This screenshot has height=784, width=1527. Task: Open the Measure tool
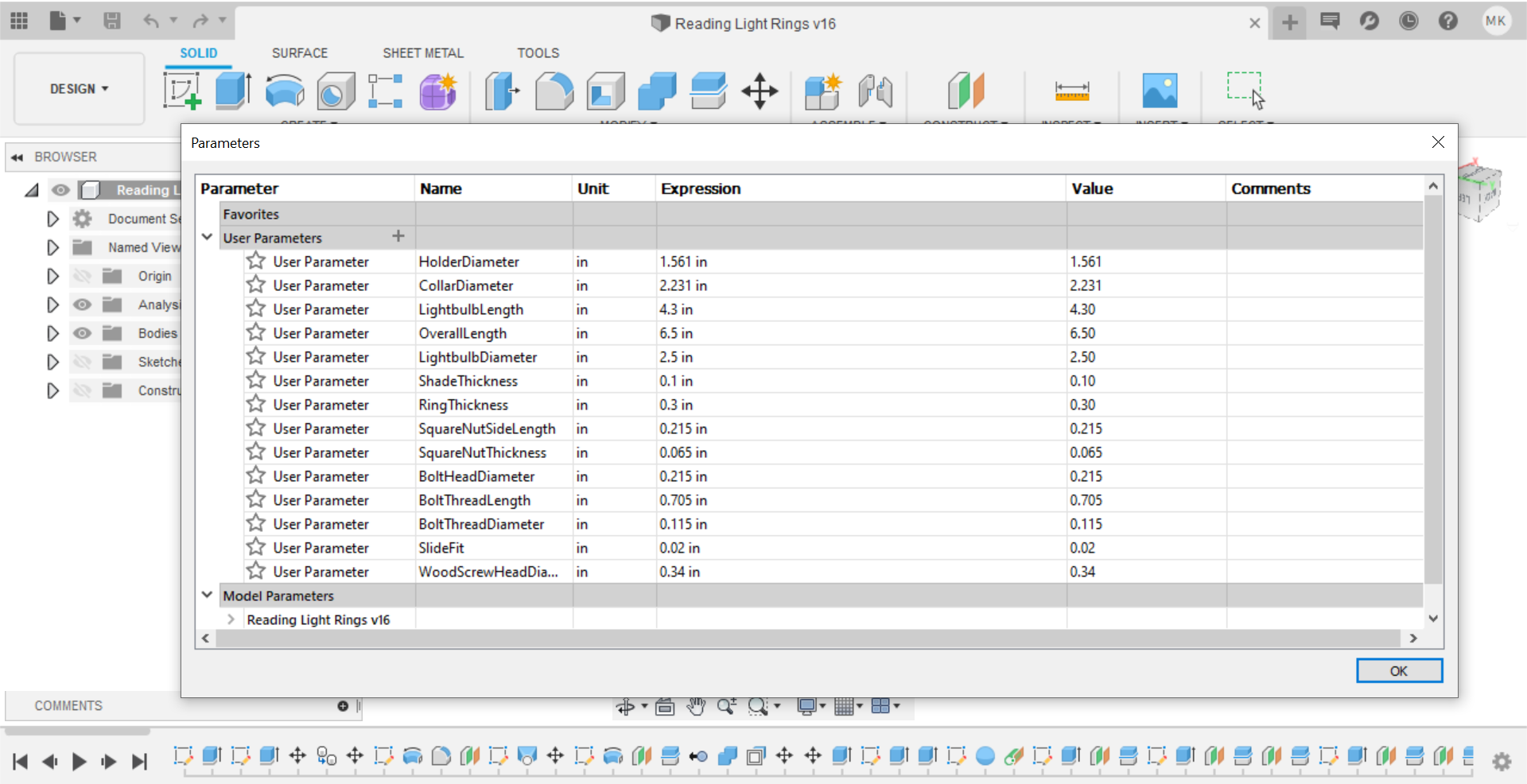(x=1072, y=91)
